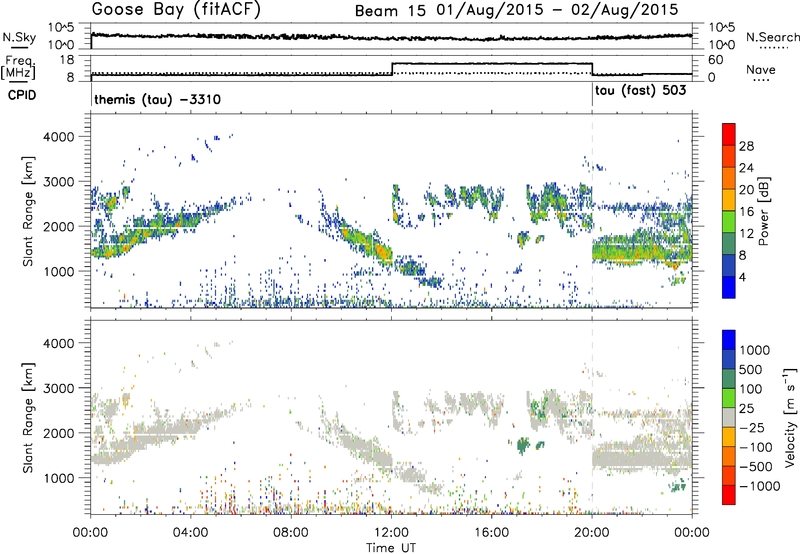The height and width of the screenshot is (554, 800).
Task: Select the Beam 15 date range heading
Action: click(516, 10)
